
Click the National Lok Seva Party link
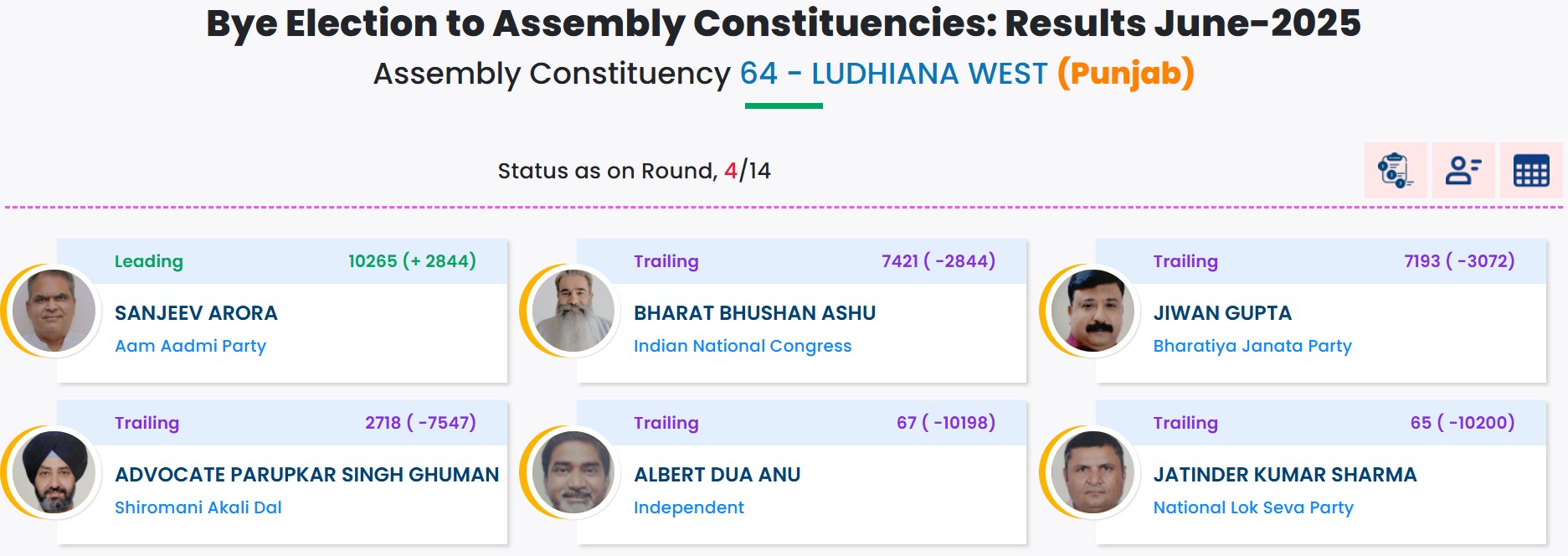[1254, 507]
